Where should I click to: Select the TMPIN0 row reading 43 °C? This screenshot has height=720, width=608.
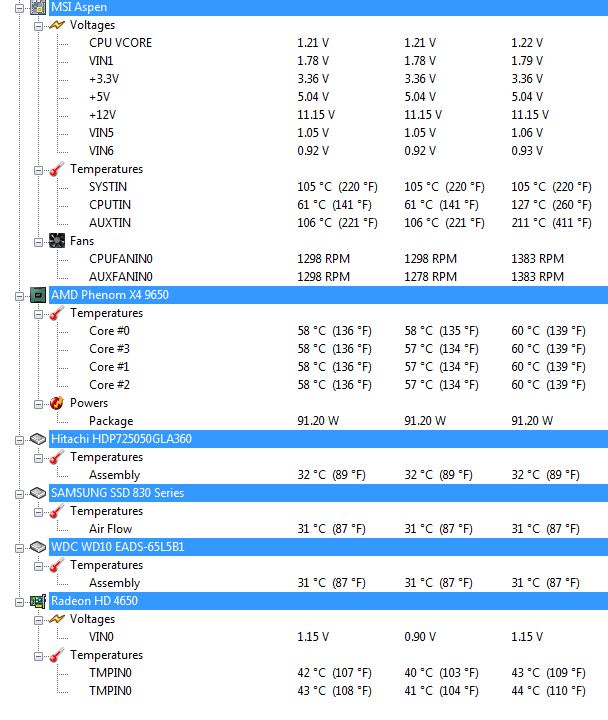point(110,691)
